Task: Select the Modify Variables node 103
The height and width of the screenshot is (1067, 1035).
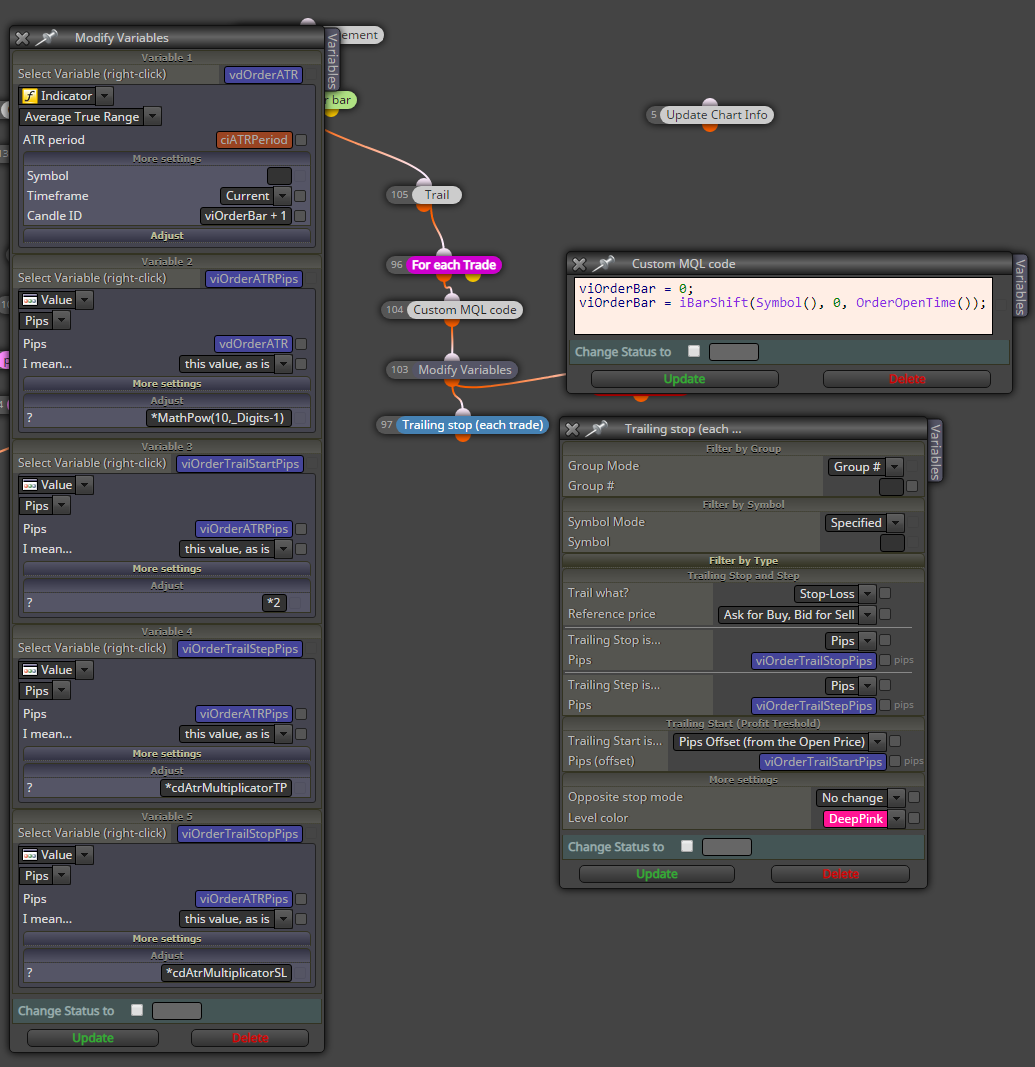Action: [465, 370]
